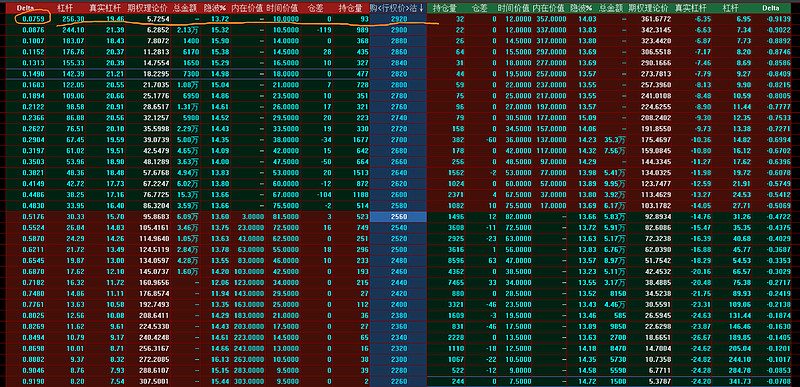This screenshot has width=800, height=387.
Task: Select strike price 2520 row
Action: tap(398, 238)
